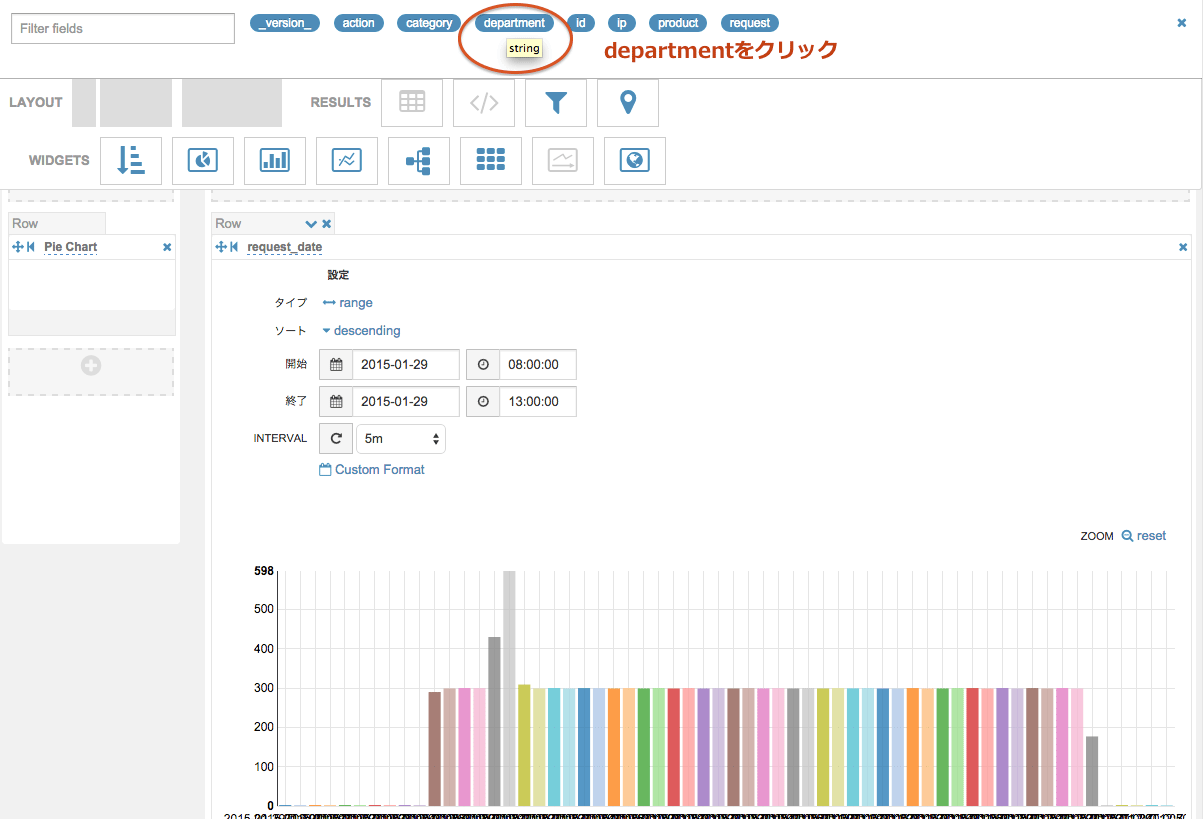The image size is (1203, 819).
Task: Select the HTML results widget icon
Action: coord(484,102)
